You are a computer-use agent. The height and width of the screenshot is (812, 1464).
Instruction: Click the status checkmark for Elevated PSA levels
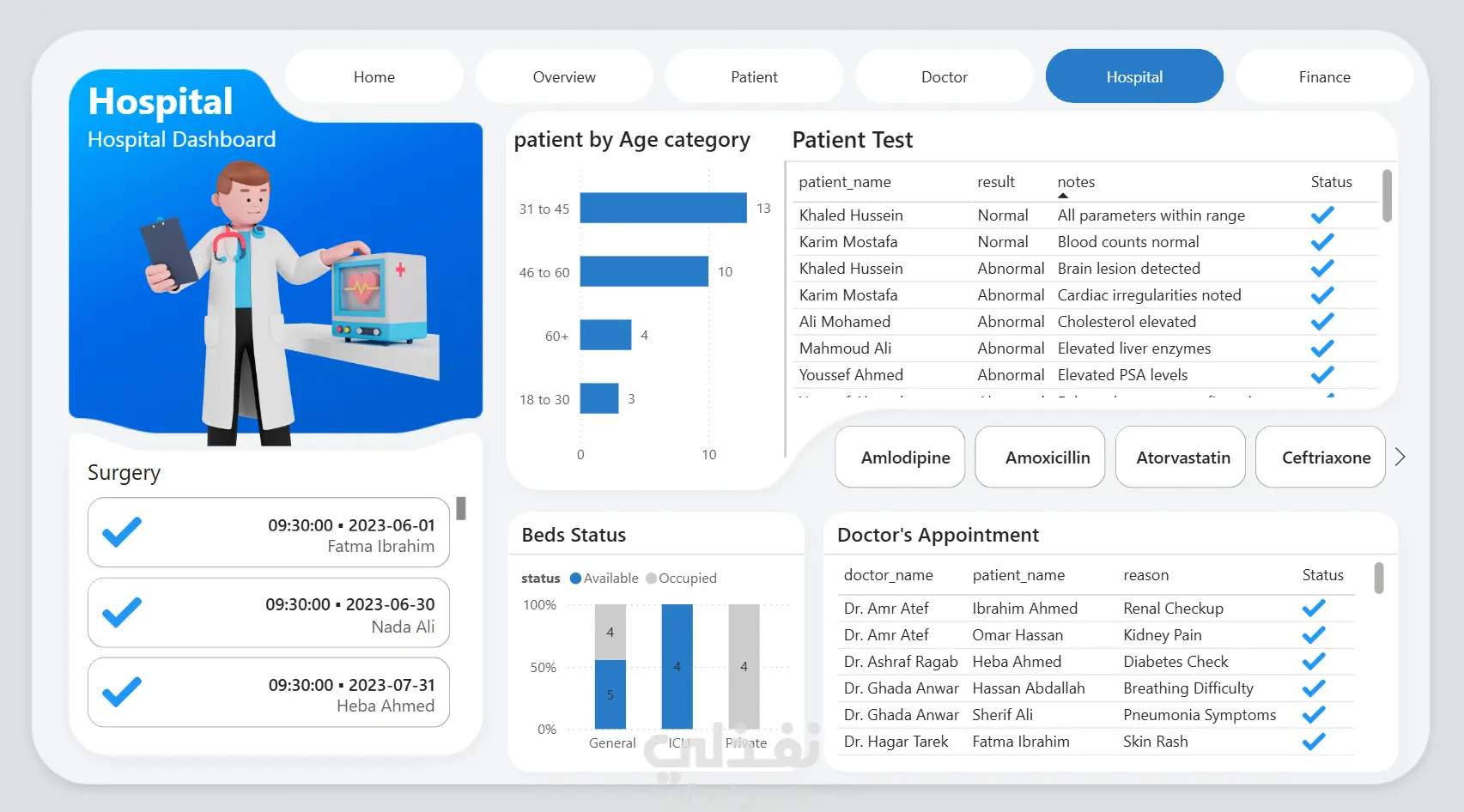pyautogui.click(x=1322, y=375)
